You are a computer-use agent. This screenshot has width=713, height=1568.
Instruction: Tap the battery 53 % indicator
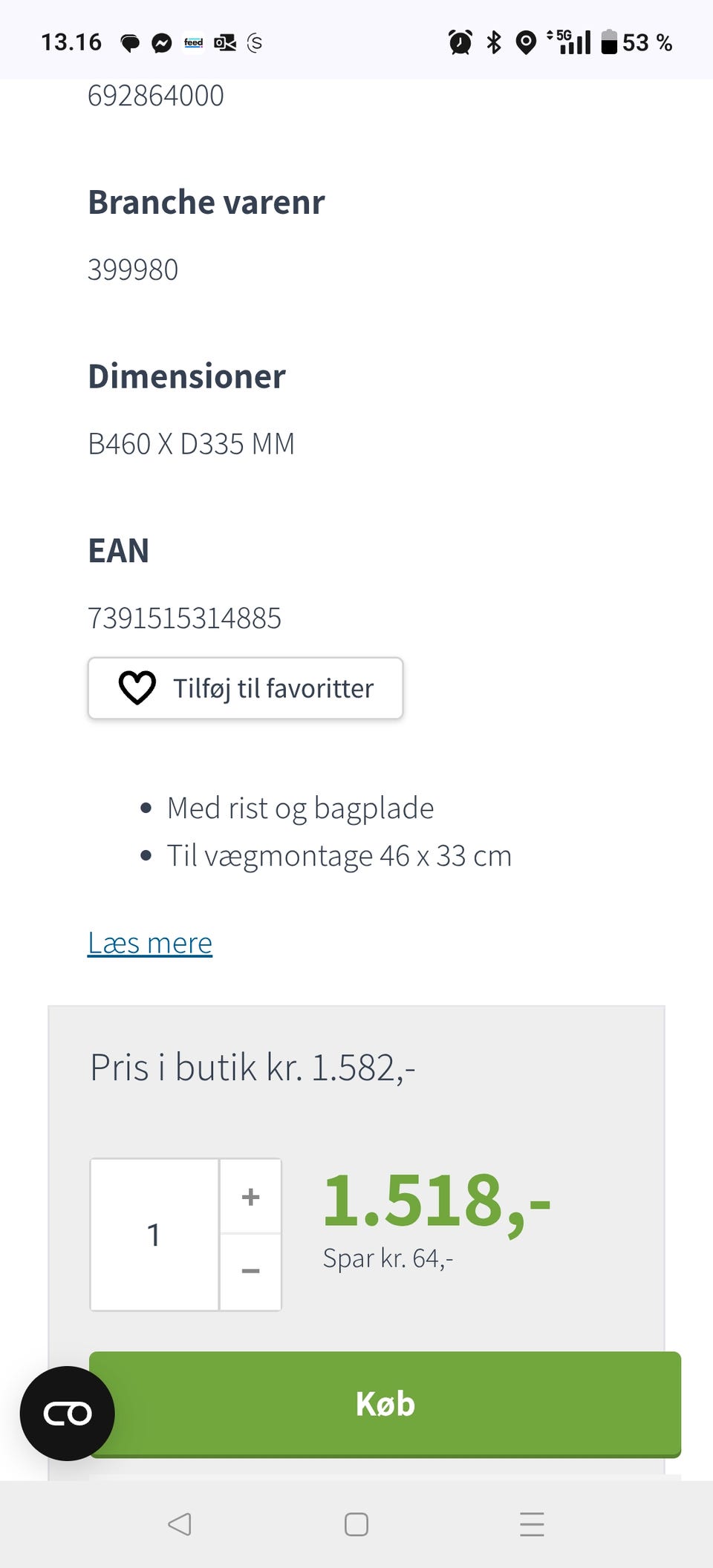point(637,42)
